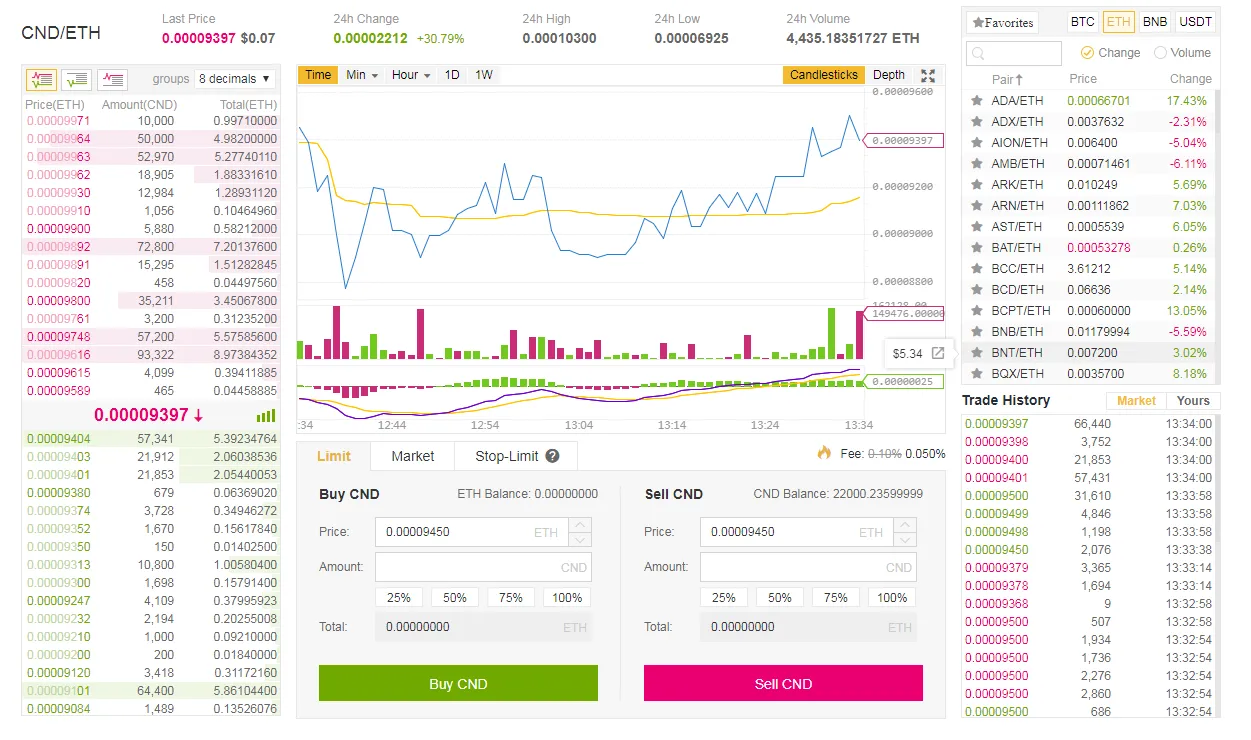This screenshot has width=1251, height=740.
Task: Show Market tab in Trade History
Action: click(1136, 401)
